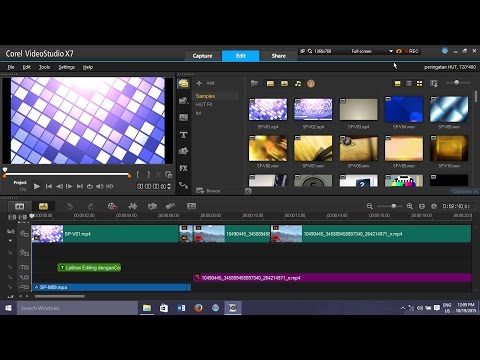Switch to Timeline view
This screenshot has width=480, height=360.
[43, 206]
